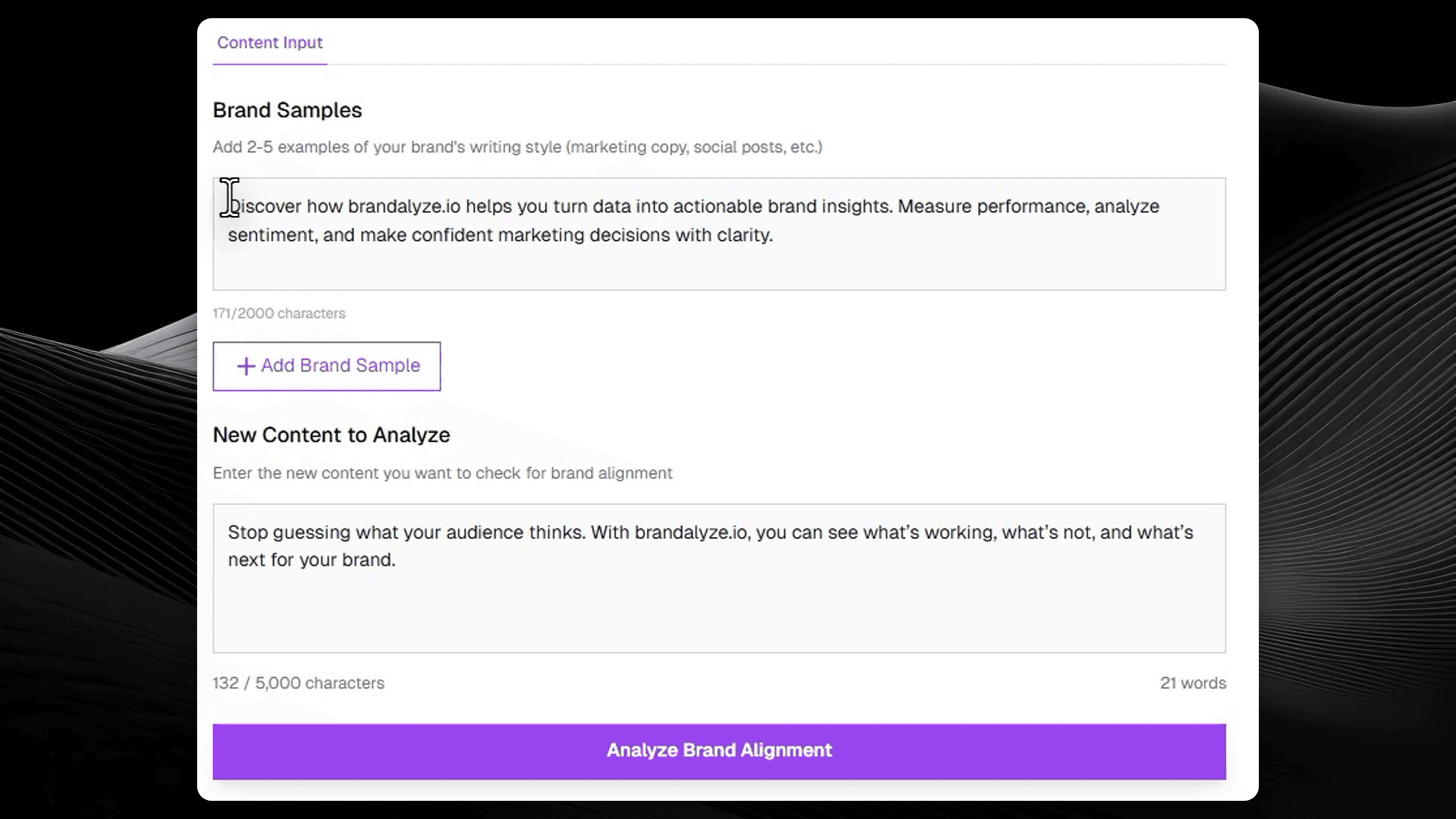Click the '21 words' count indicator

click(1193, 682)
